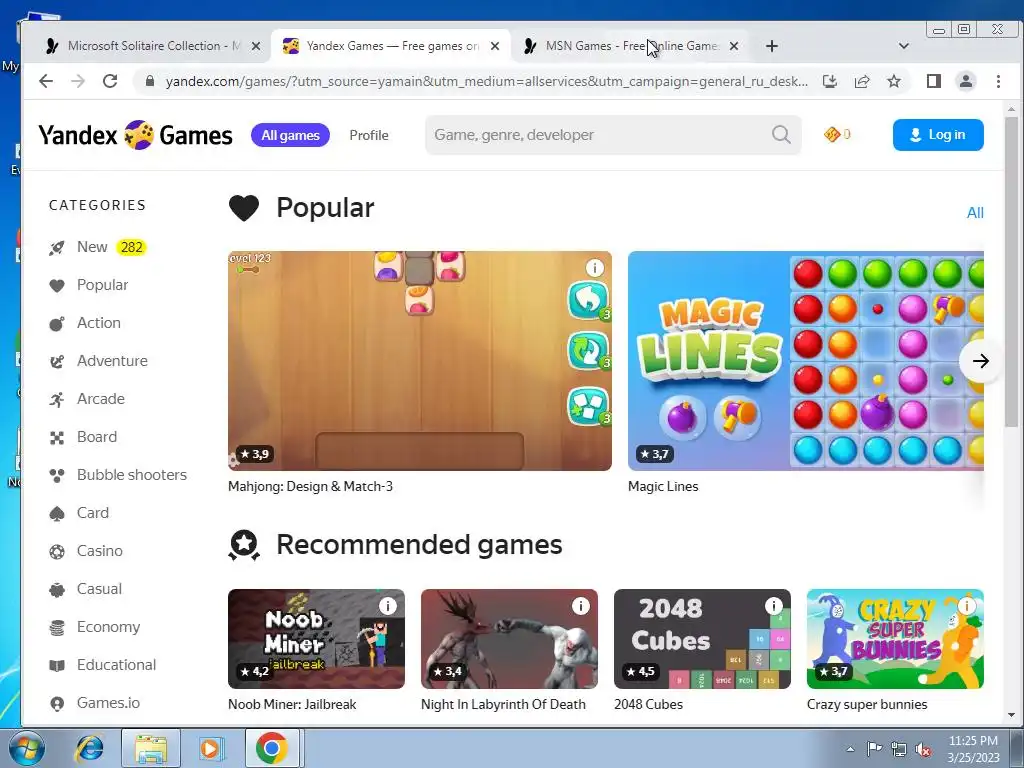Image resolution: width=1024 pixels, height=768 pixels.
Task: Focus the Chrome address bar URL
Action: tap(487, 82)
